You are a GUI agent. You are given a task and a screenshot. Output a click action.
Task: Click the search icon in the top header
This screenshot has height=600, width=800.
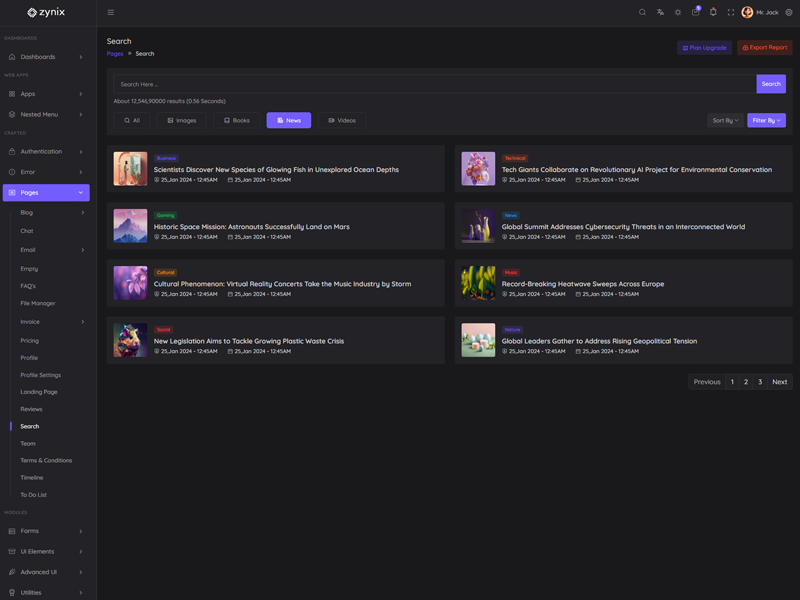[x=642, y=13]
